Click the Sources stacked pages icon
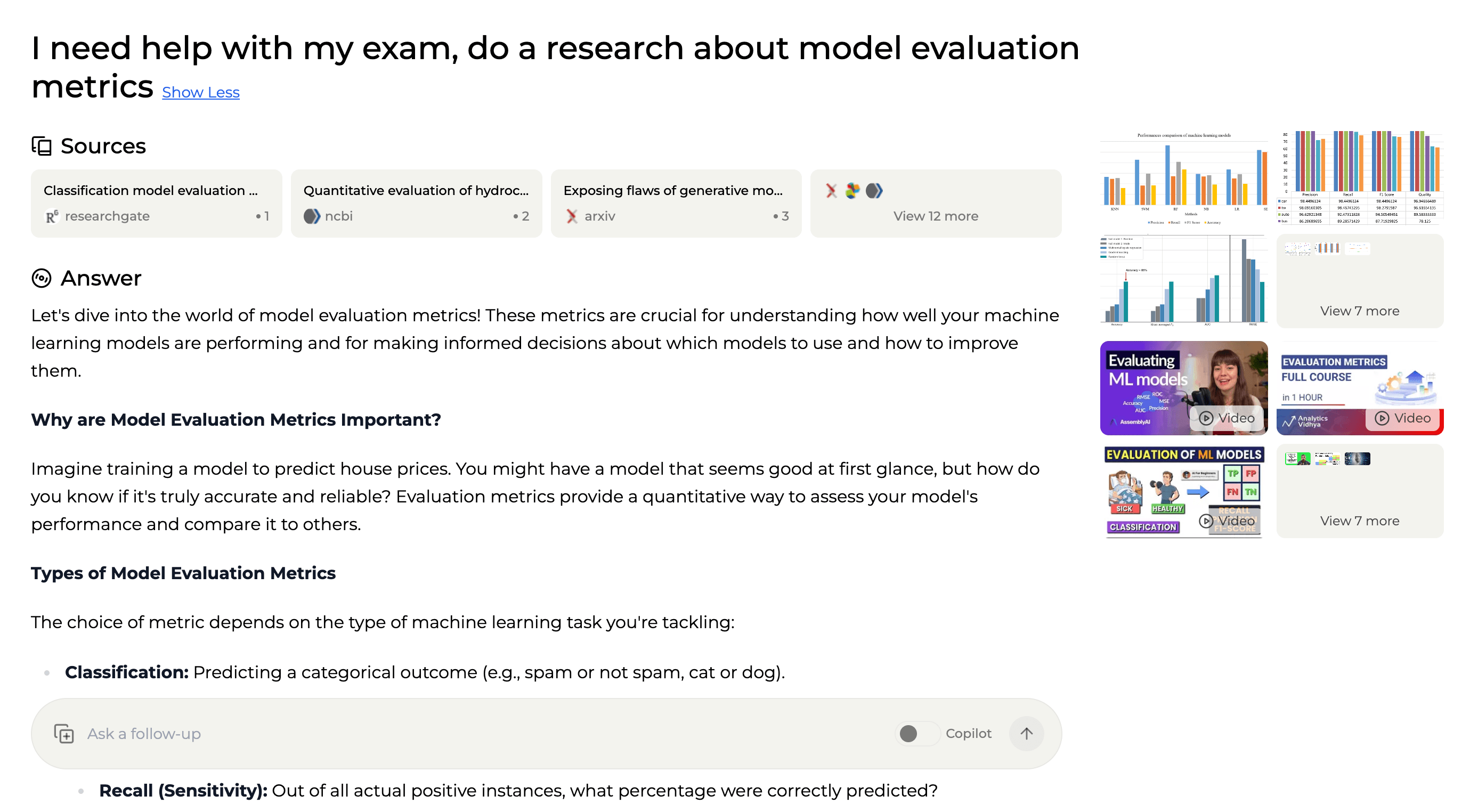This screenshot has height=812, width=1478. pyautogui.click(x=42, y=146)
